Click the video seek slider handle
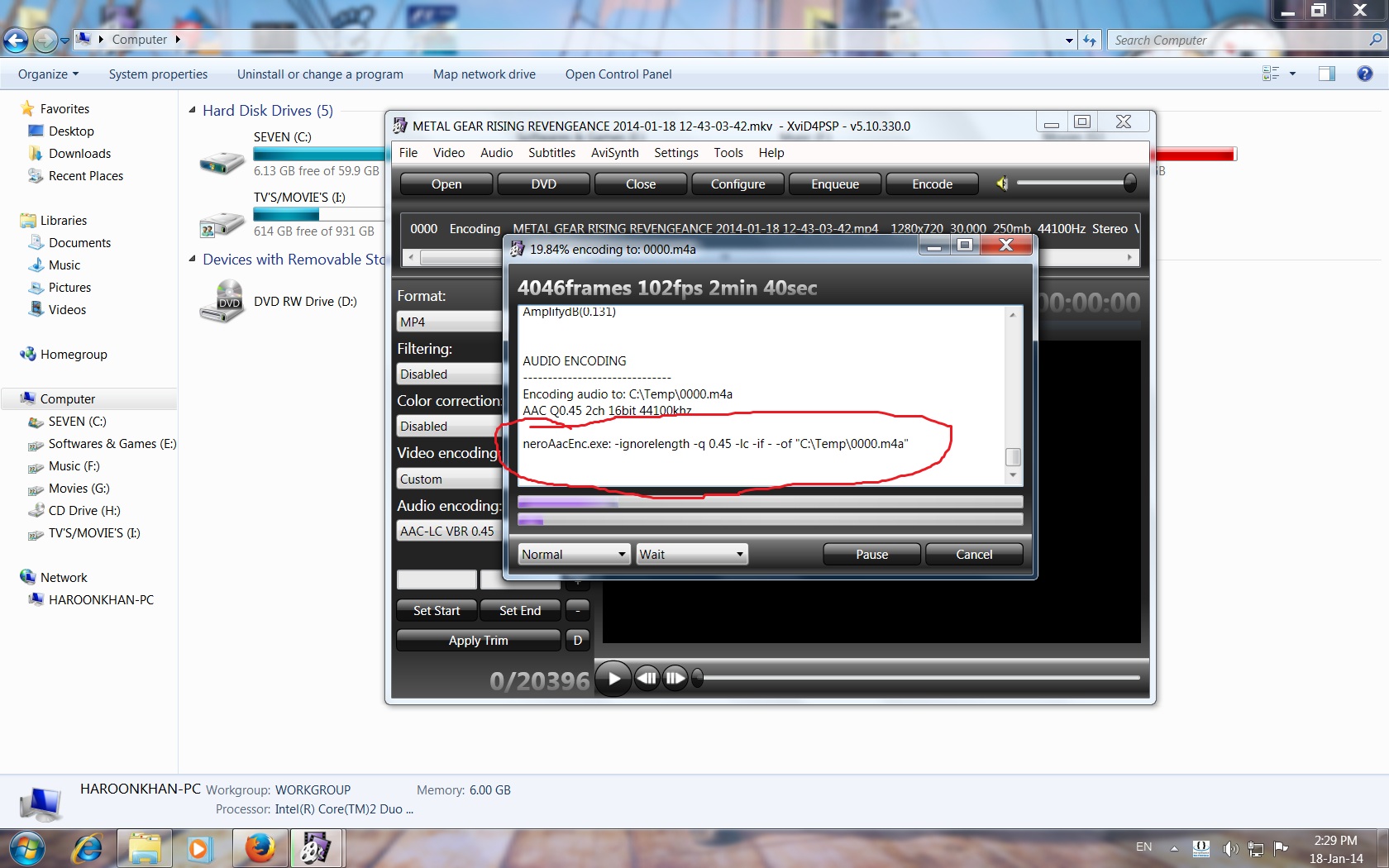 pos(697,679)
